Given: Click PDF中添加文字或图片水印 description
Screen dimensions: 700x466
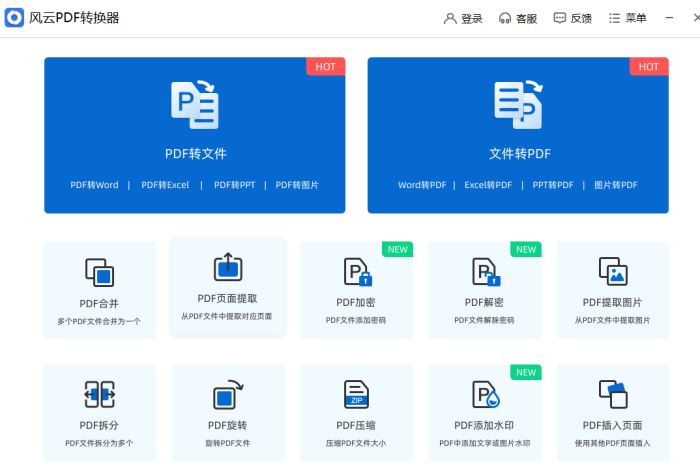Looking at the screenshot, I should [x=484, y=443].
